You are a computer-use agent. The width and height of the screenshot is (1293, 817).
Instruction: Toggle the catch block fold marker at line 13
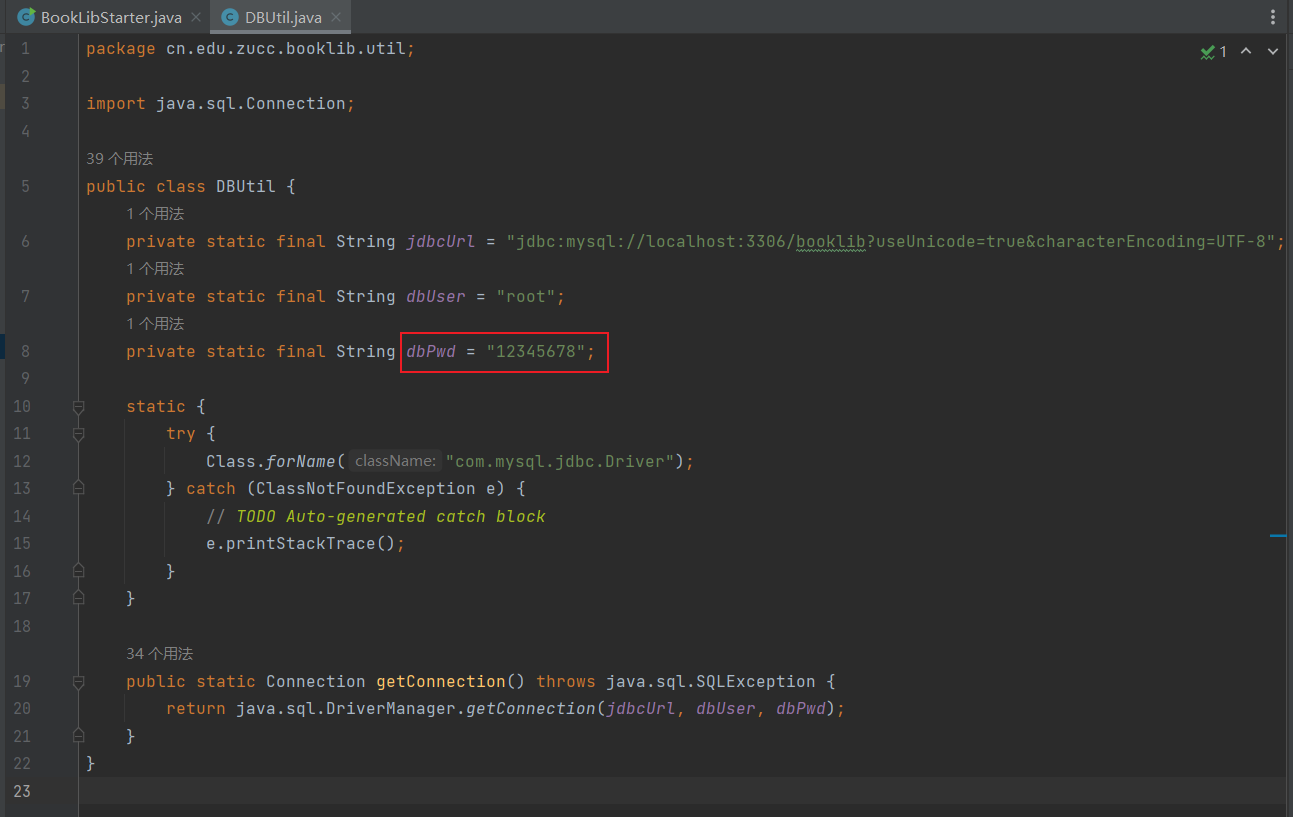pyautogui.click(x=78, y=489)
